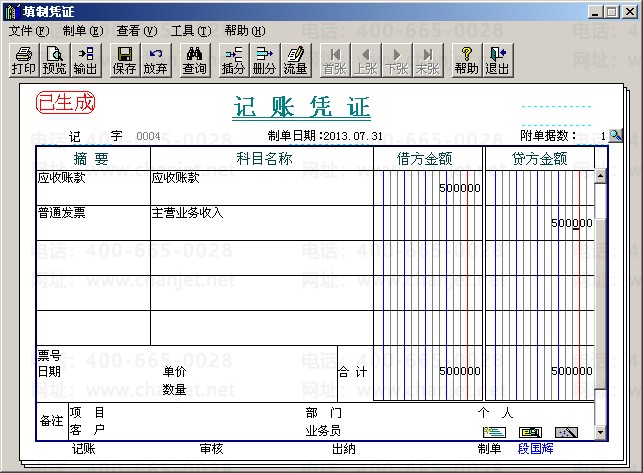Click the 打印 (Print) toolbar icon
The width and height of the screenshot is (643, 473).
point(23,60)
